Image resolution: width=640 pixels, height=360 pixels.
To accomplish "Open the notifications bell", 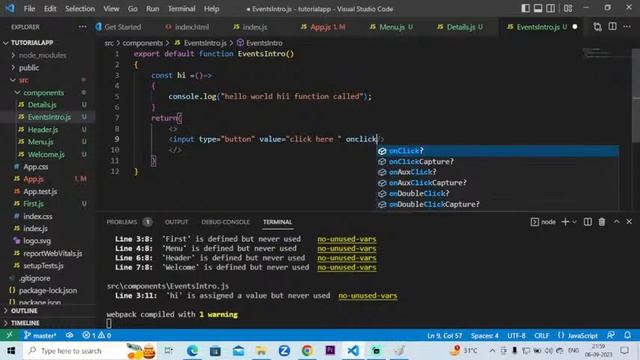I will point(627,335).
